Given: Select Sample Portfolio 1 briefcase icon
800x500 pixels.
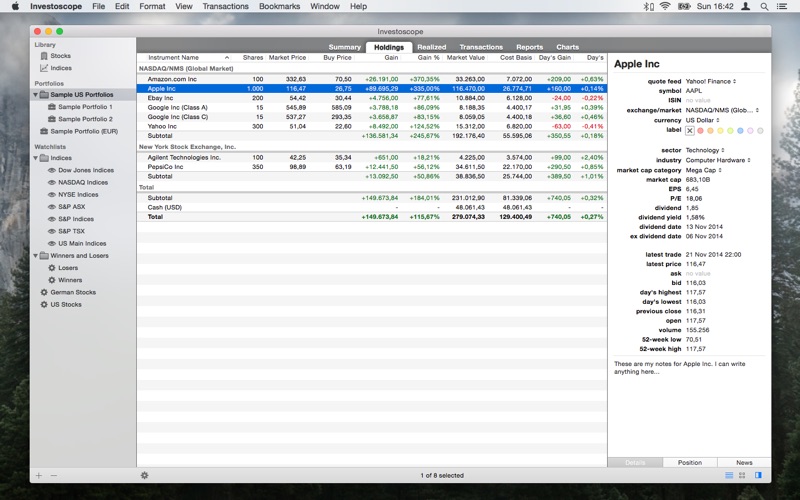Looking at the screenshot, I should click(x=52, y=107).
